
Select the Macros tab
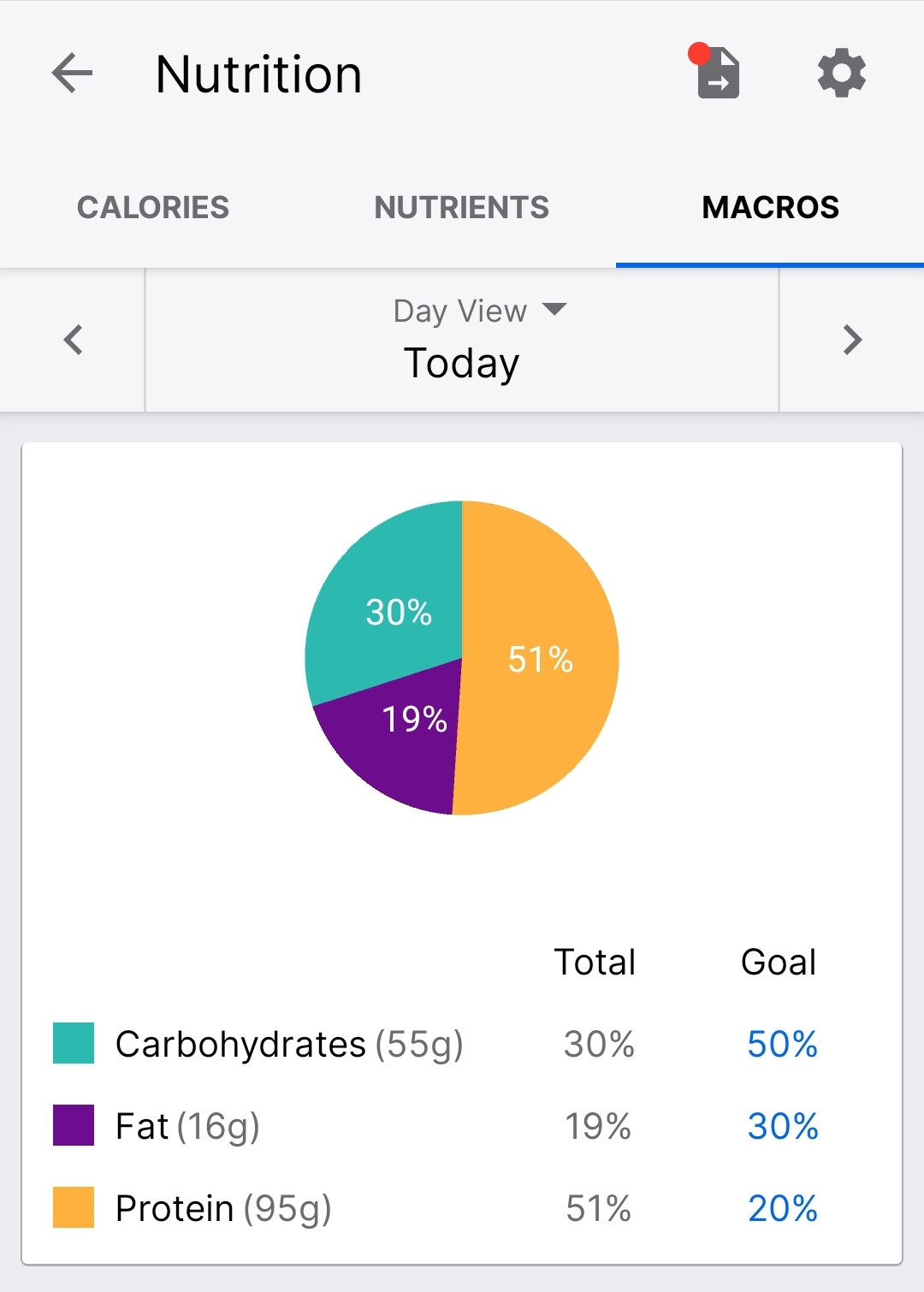(770, 207)
